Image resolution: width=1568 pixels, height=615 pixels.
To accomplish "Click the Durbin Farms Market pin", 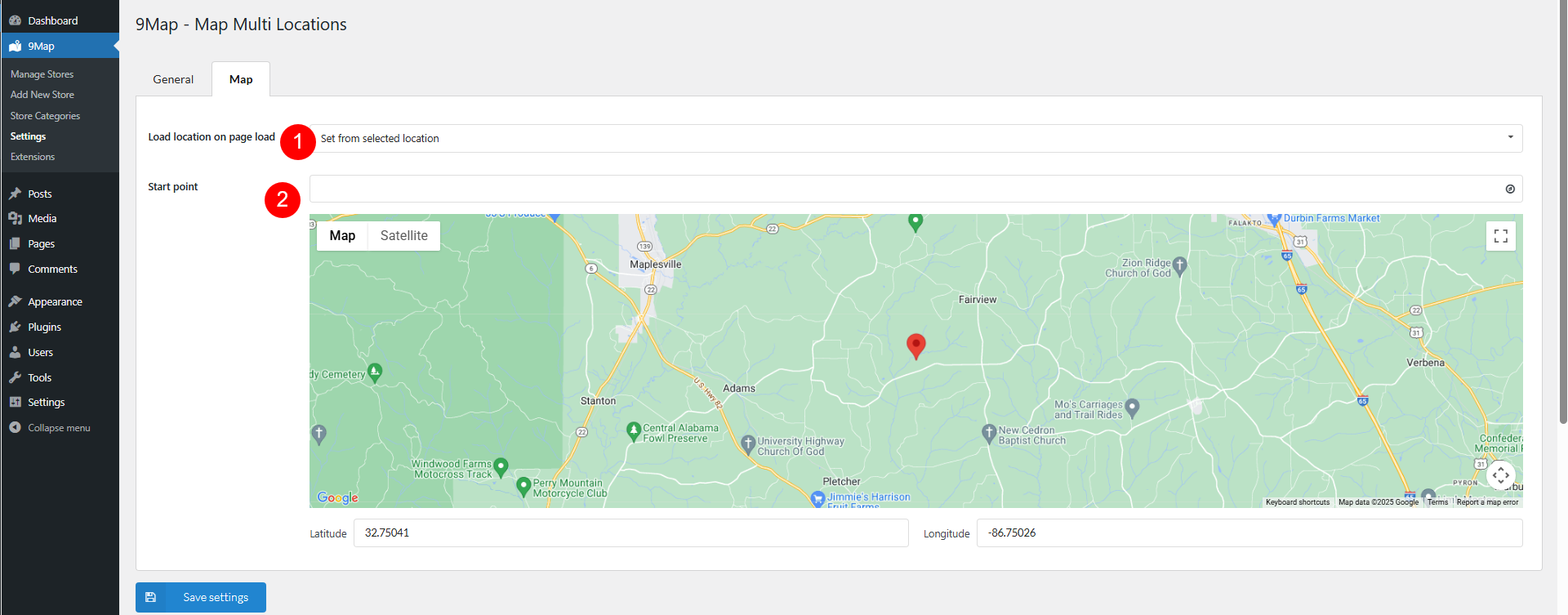I will (x=1274, y=219).
